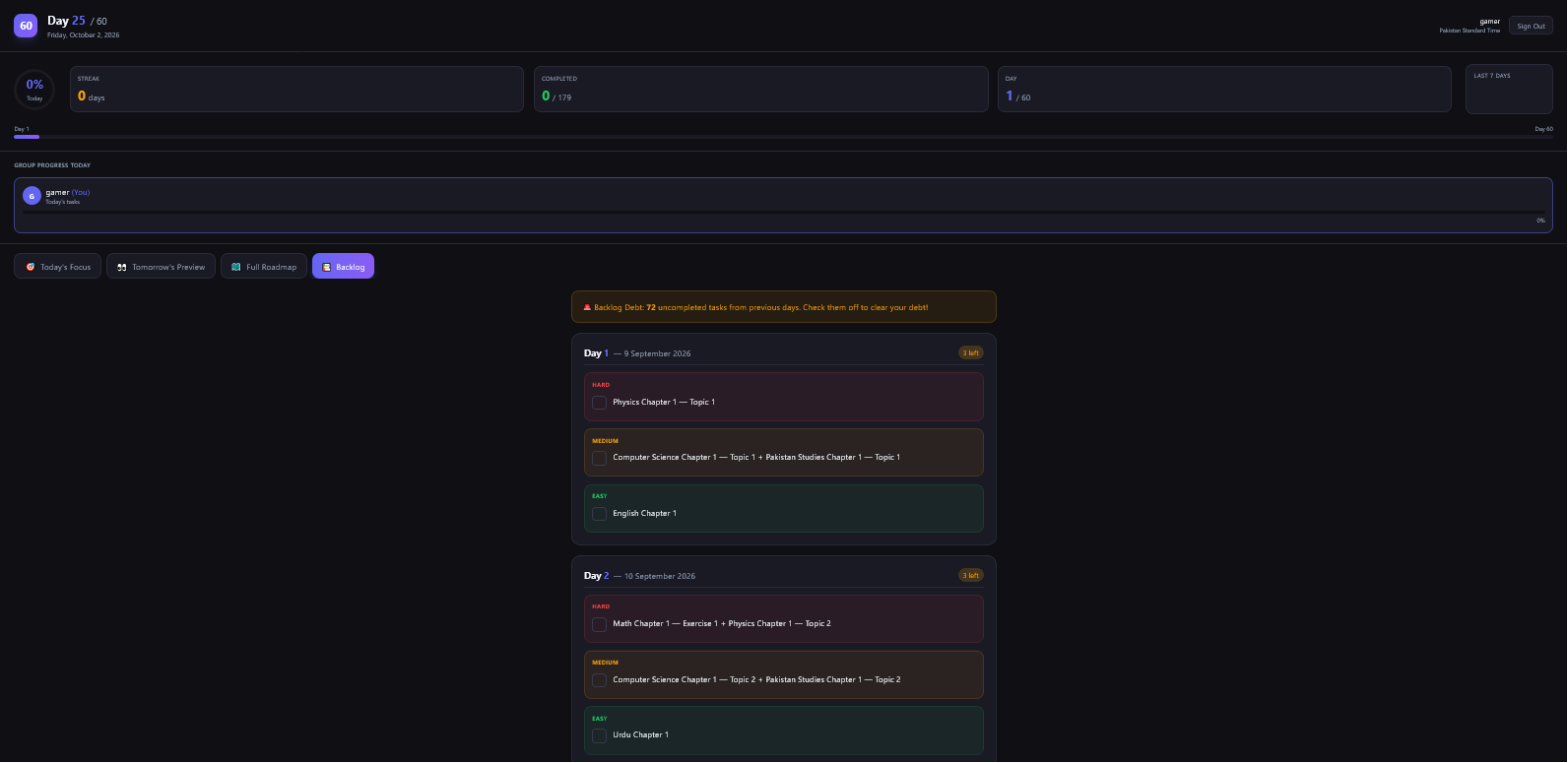Click the MEDIUM label in Day 2 card
Image resolution: width=1568 pixels, height=763 pixels.
(605, 663)
